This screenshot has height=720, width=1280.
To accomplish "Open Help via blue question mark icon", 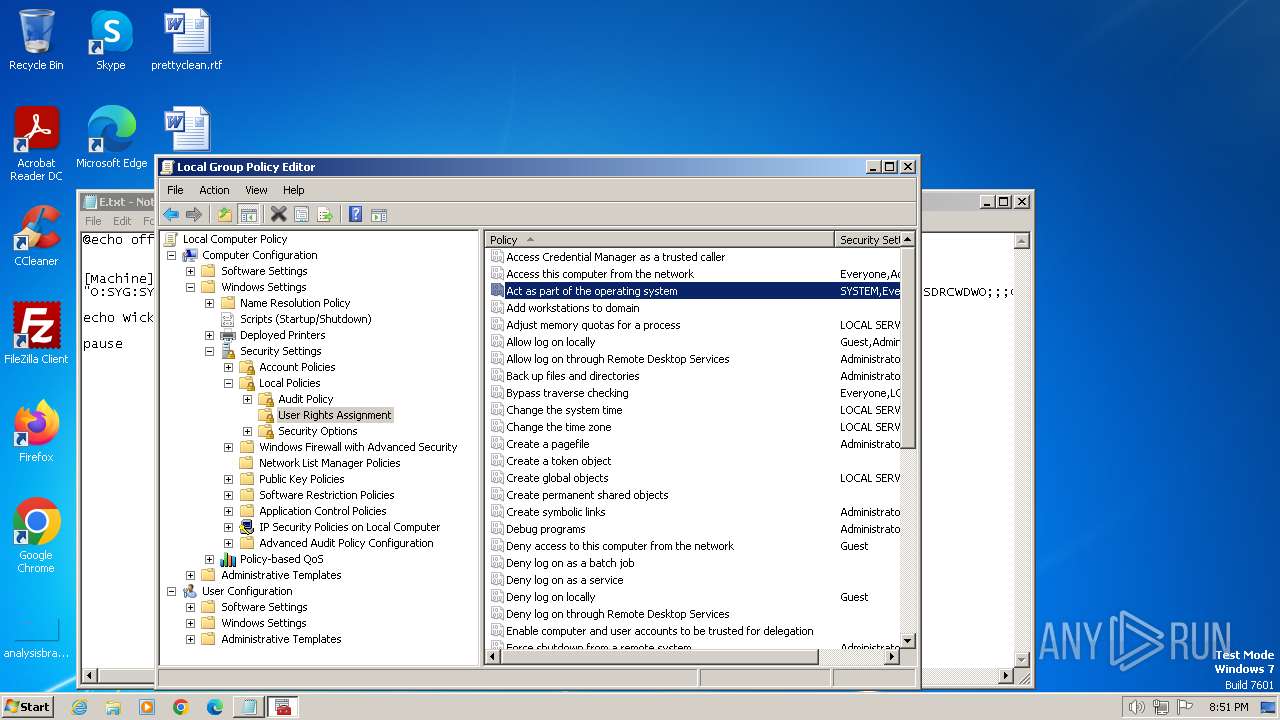I will (355, 214).
